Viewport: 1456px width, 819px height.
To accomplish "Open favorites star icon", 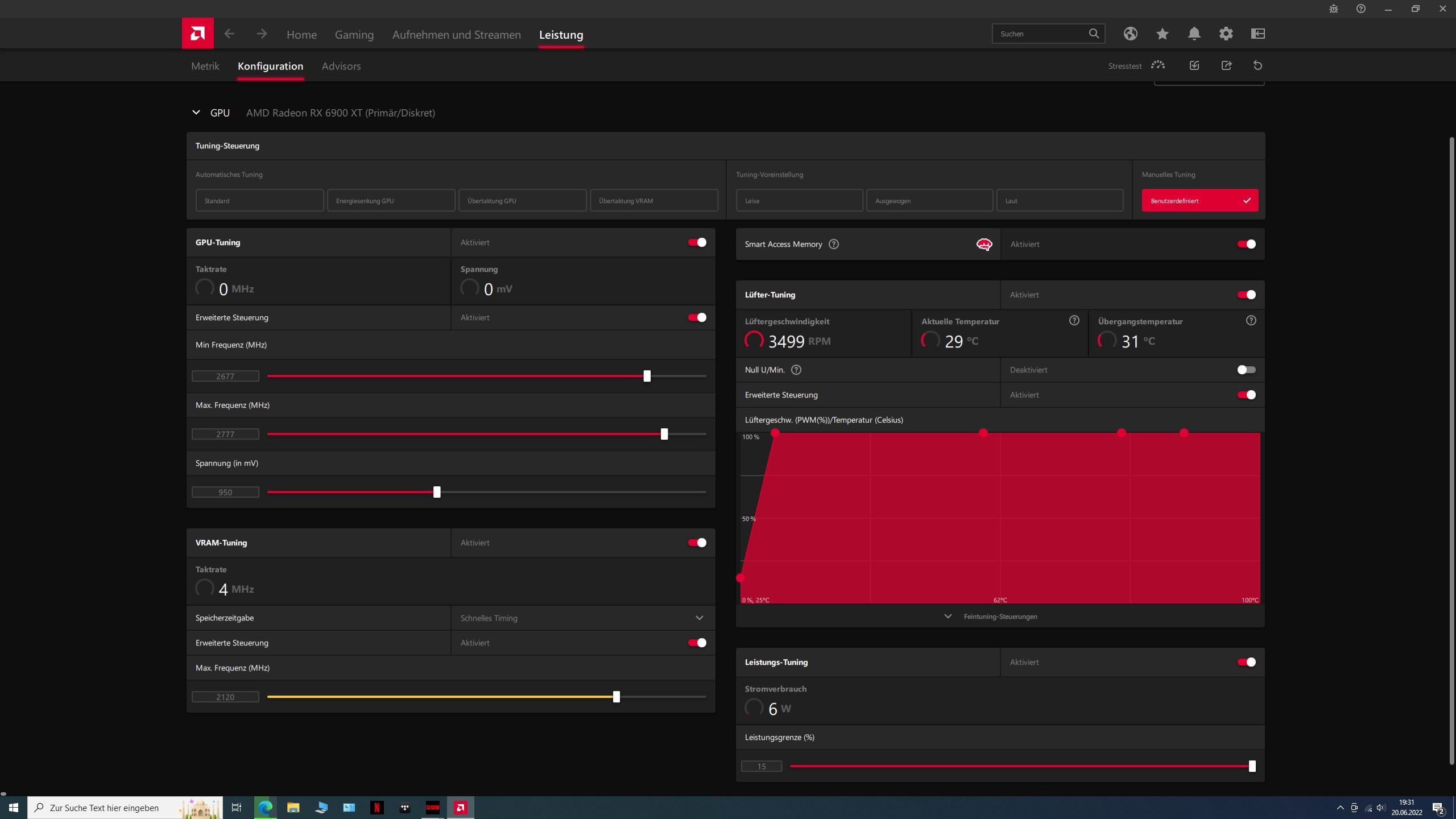I will click(1162, 34).
